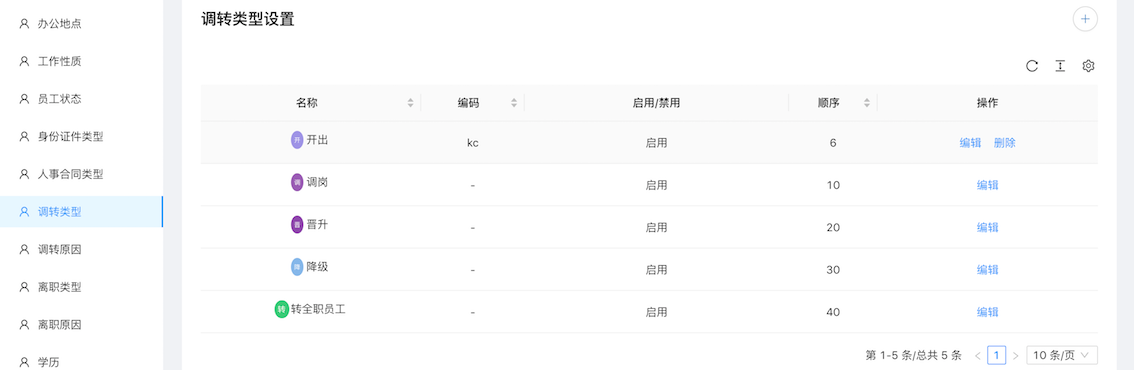Go to next page arrow
1134x370 pixels.
[x=1015, y=355]
